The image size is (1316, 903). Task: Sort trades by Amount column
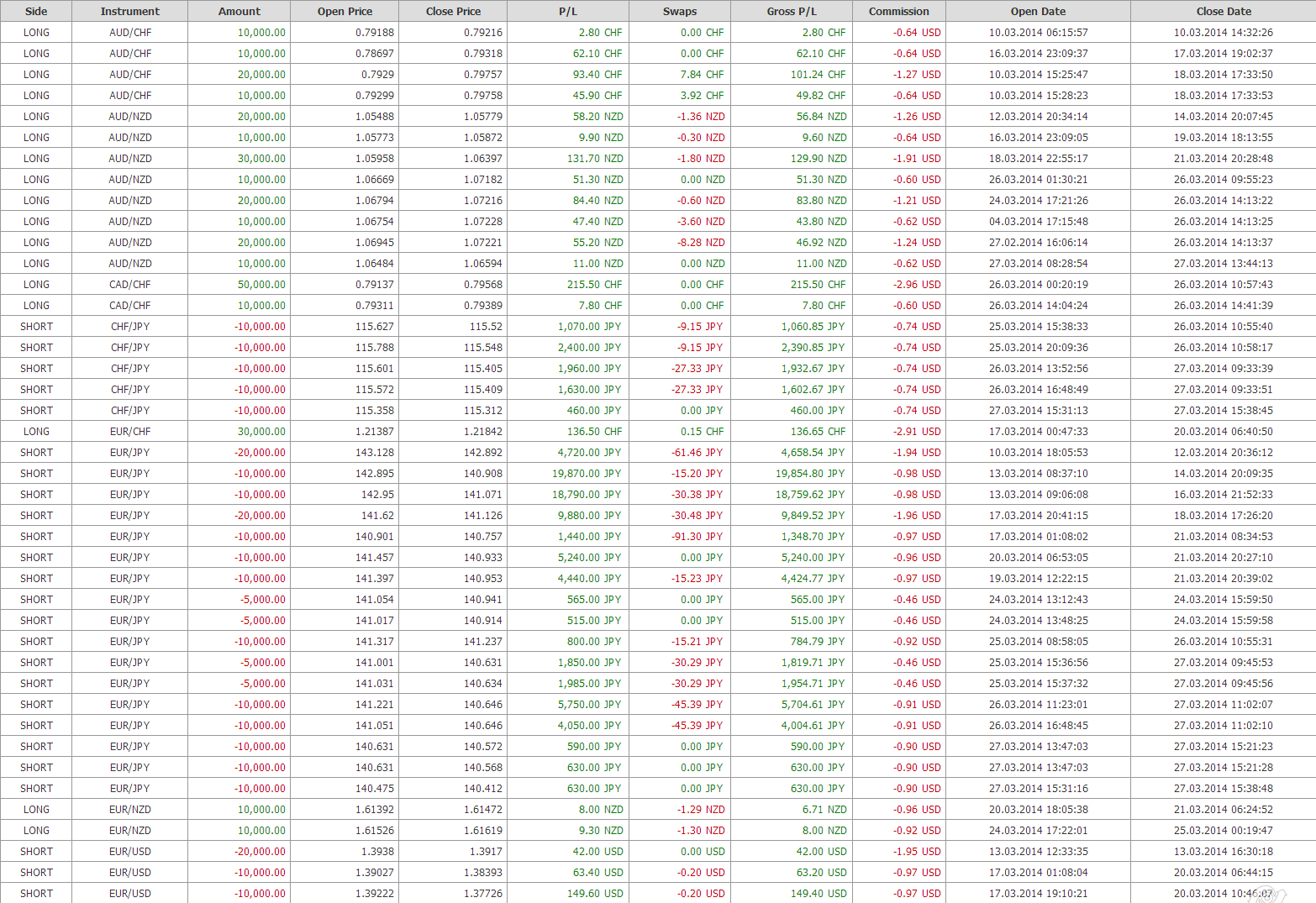click(239, 11)
